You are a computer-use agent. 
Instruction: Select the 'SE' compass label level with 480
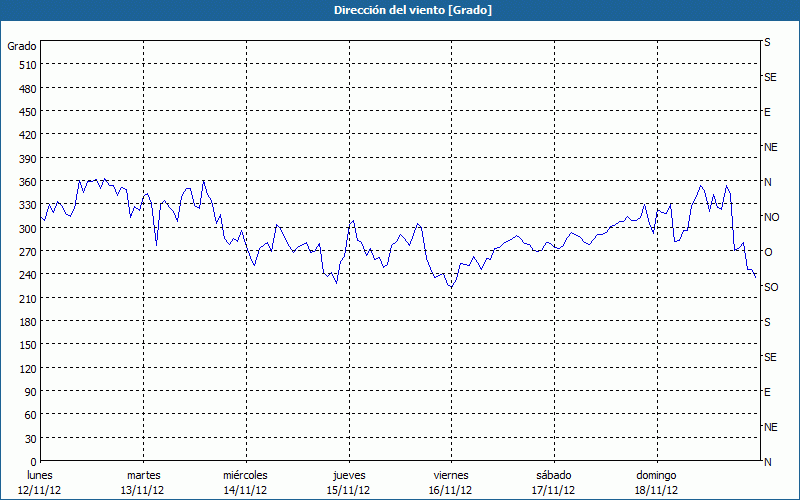770,77
